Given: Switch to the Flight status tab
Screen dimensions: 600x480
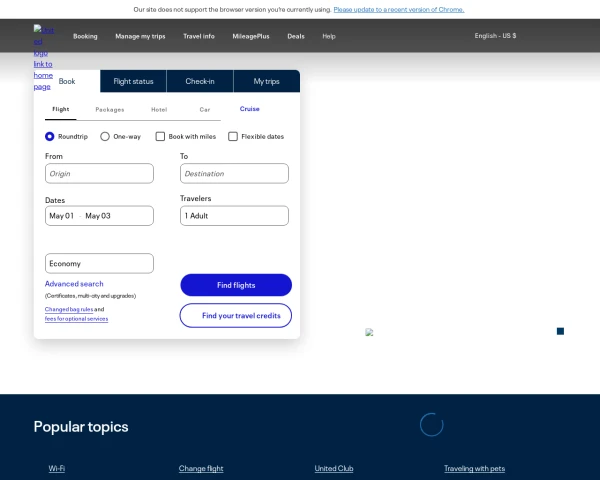Looking at the screenshot, I should (x=133, y=81).
